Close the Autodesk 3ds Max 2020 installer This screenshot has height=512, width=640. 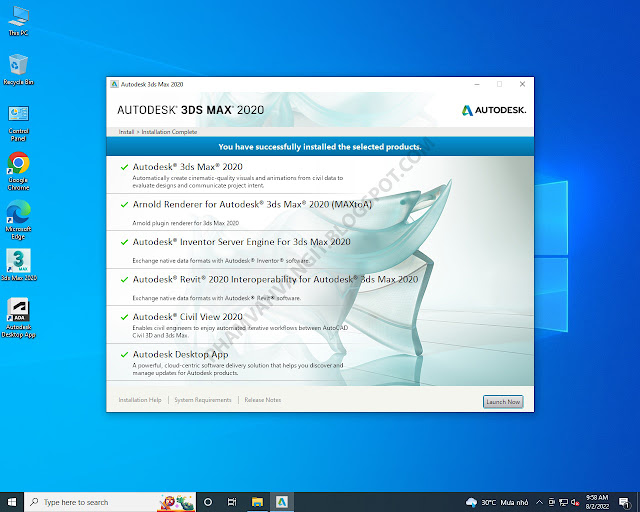point(522,84)
